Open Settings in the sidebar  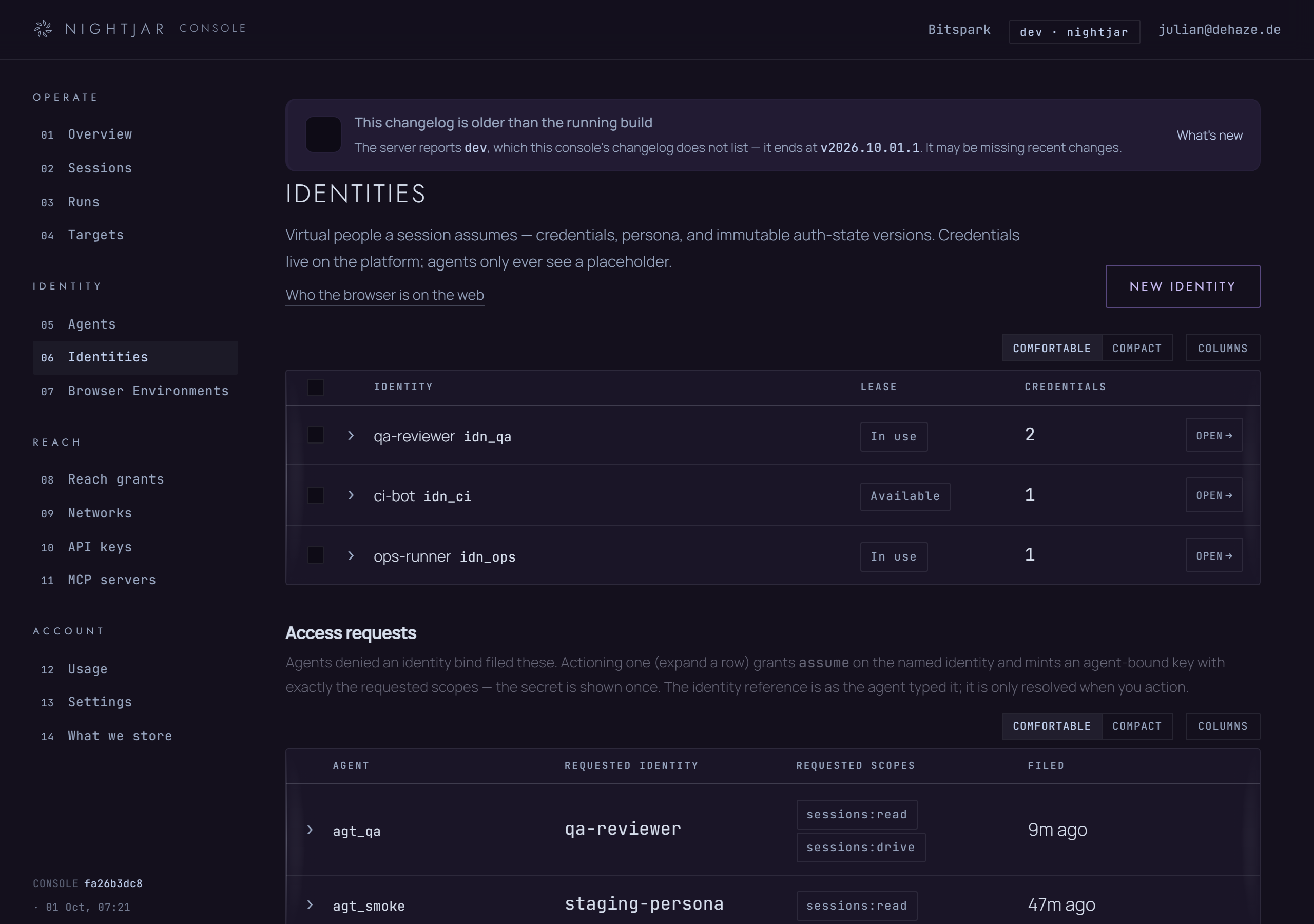[x=136, y=702]
